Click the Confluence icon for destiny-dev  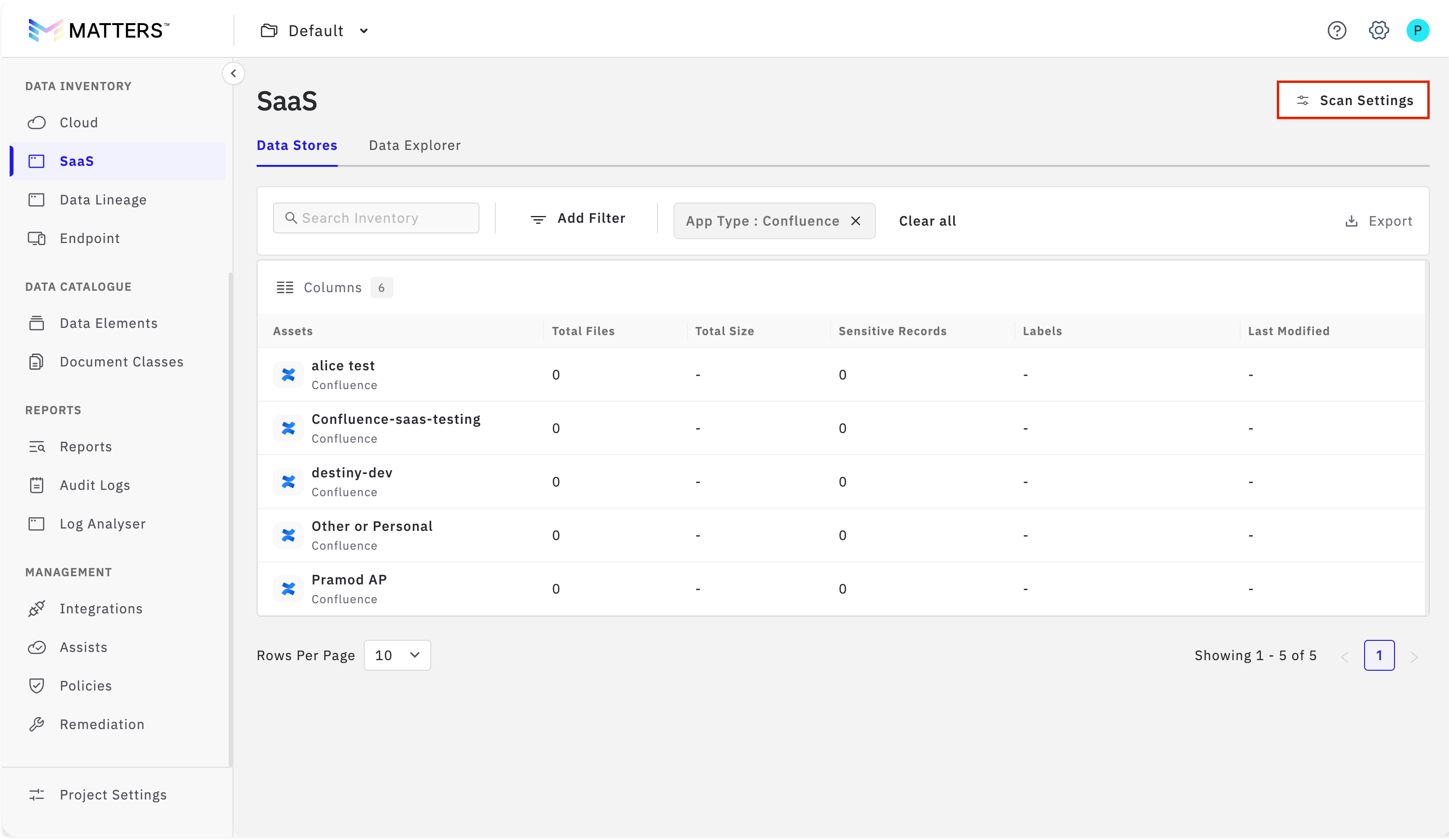(288, 482)
